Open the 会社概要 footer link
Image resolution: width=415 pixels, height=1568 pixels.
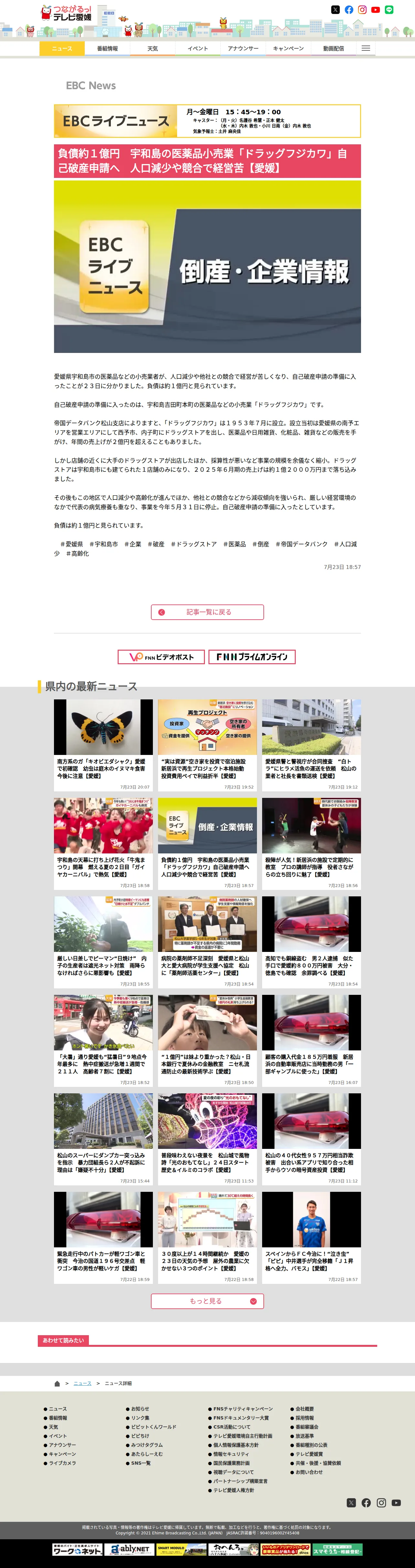click(305, 1408)
